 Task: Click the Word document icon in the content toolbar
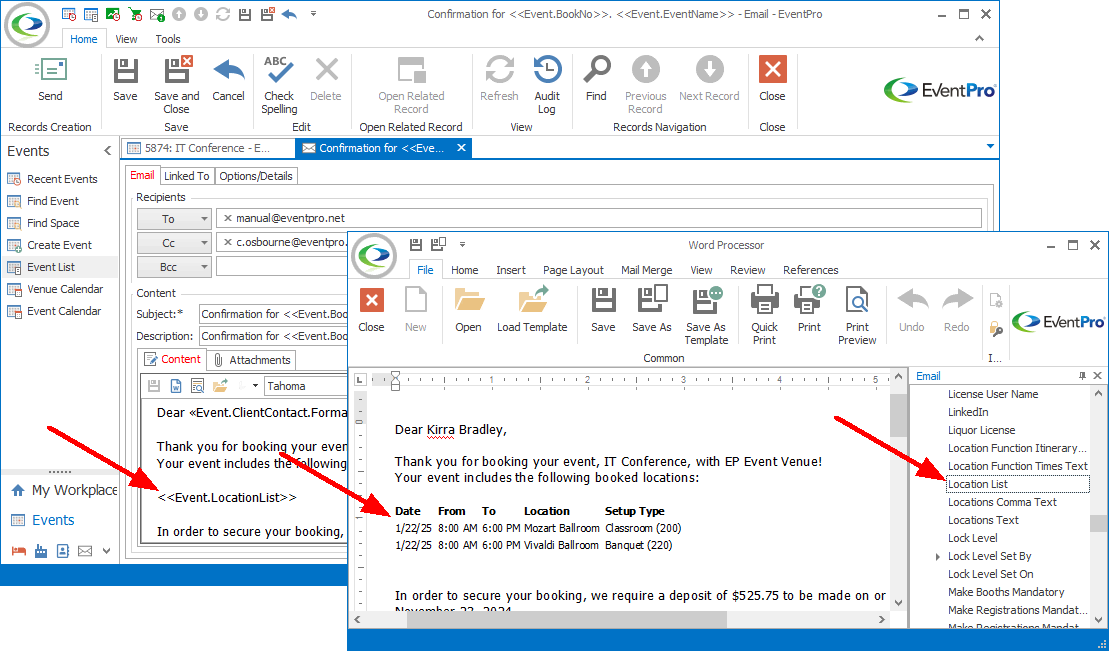point(175,386)
